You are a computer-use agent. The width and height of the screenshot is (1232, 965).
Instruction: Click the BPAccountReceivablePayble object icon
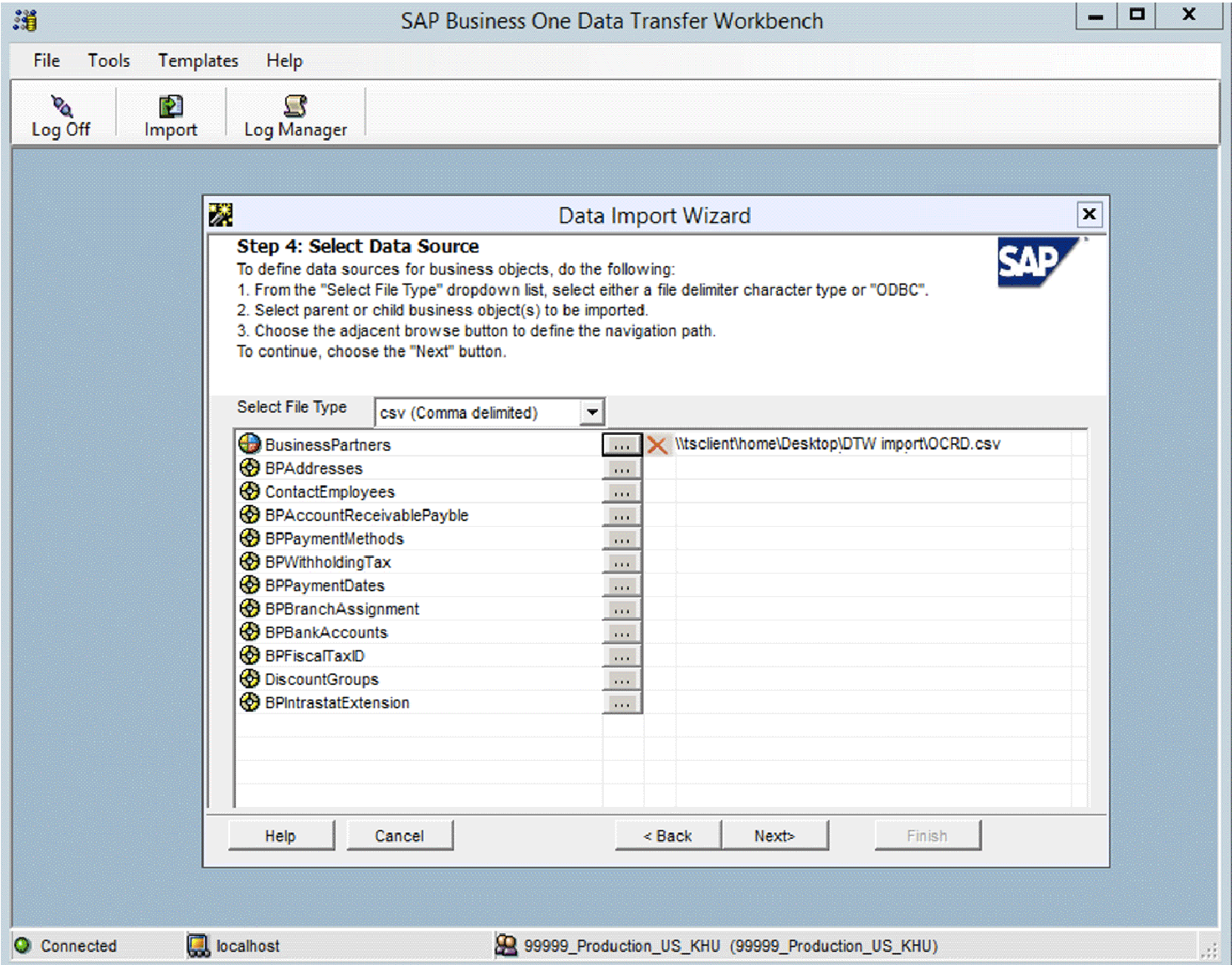(x=249, y=514)
